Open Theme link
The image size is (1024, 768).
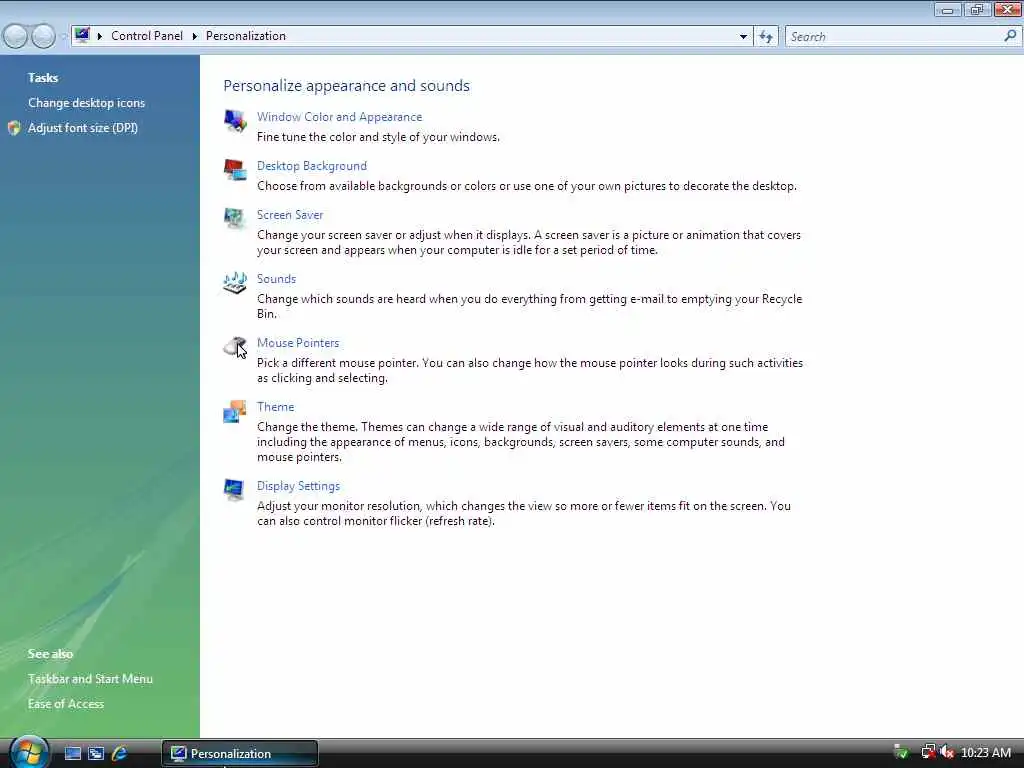[x=276, y=407]
